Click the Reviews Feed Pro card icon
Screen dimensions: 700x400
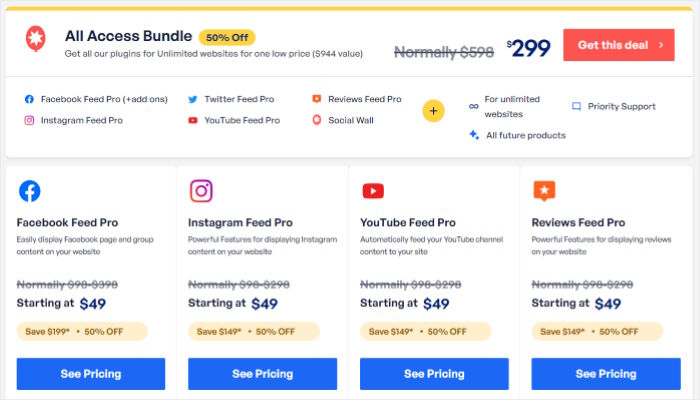(x=544, y=191)
